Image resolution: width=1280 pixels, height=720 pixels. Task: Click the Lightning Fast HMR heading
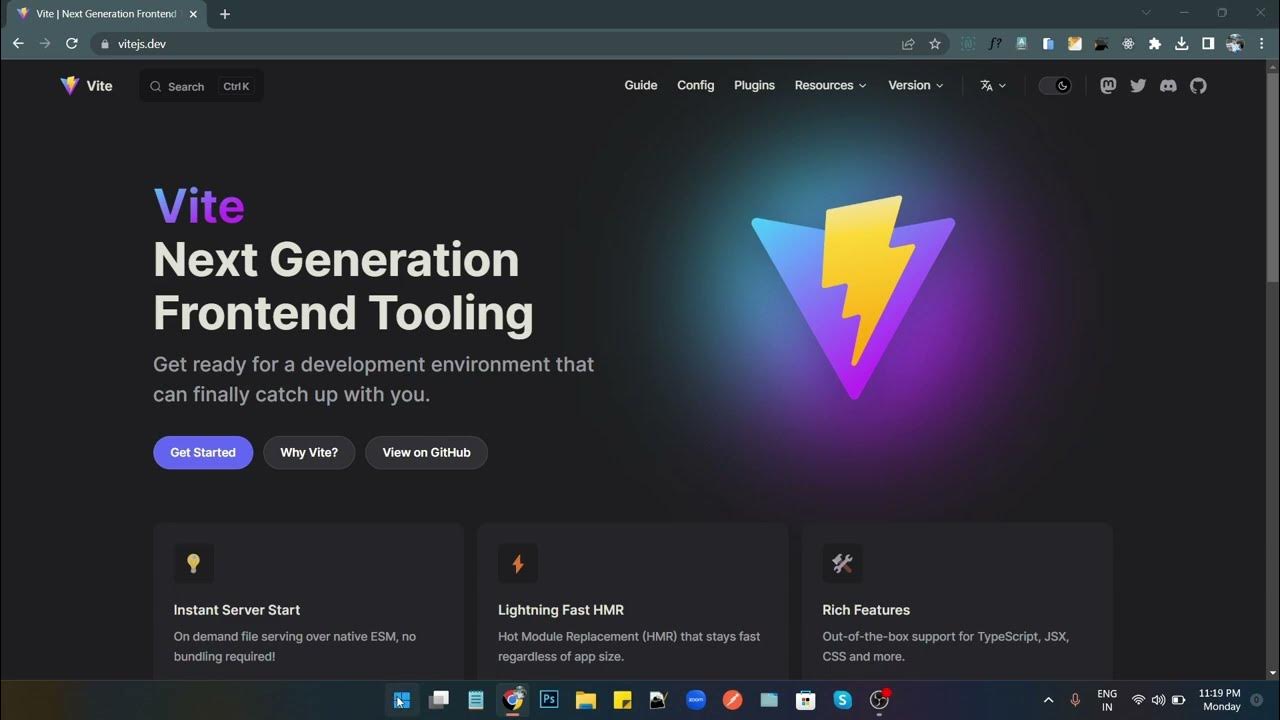(x=561, y=610)
